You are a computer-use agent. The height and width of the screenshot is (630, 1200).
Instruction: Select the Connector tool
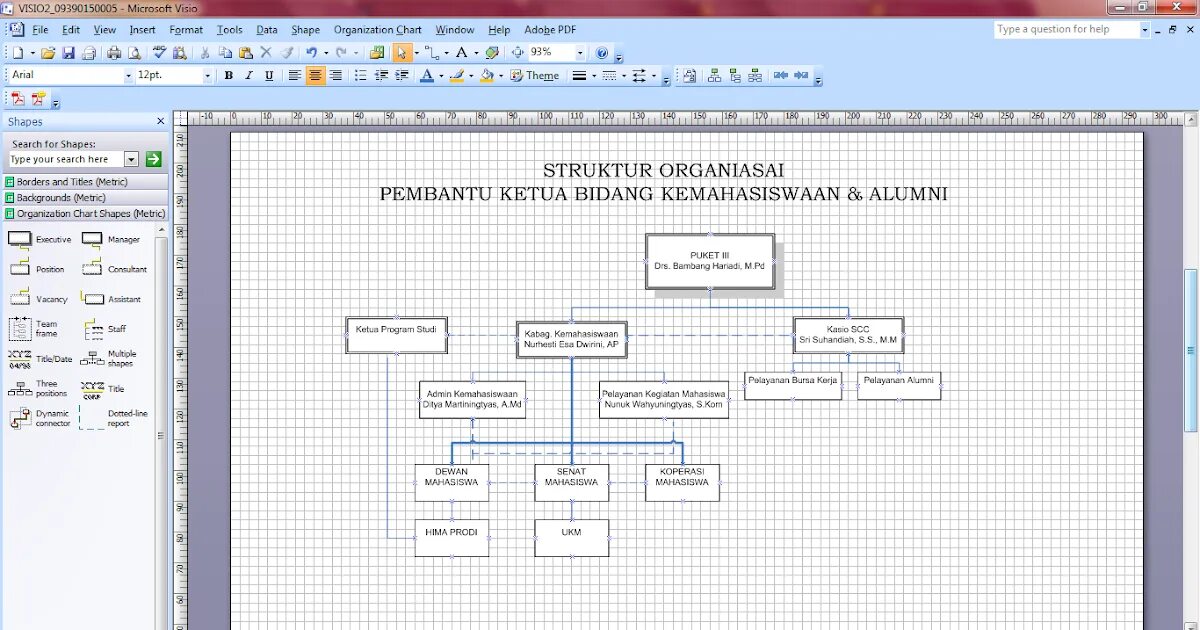point(432,53)
